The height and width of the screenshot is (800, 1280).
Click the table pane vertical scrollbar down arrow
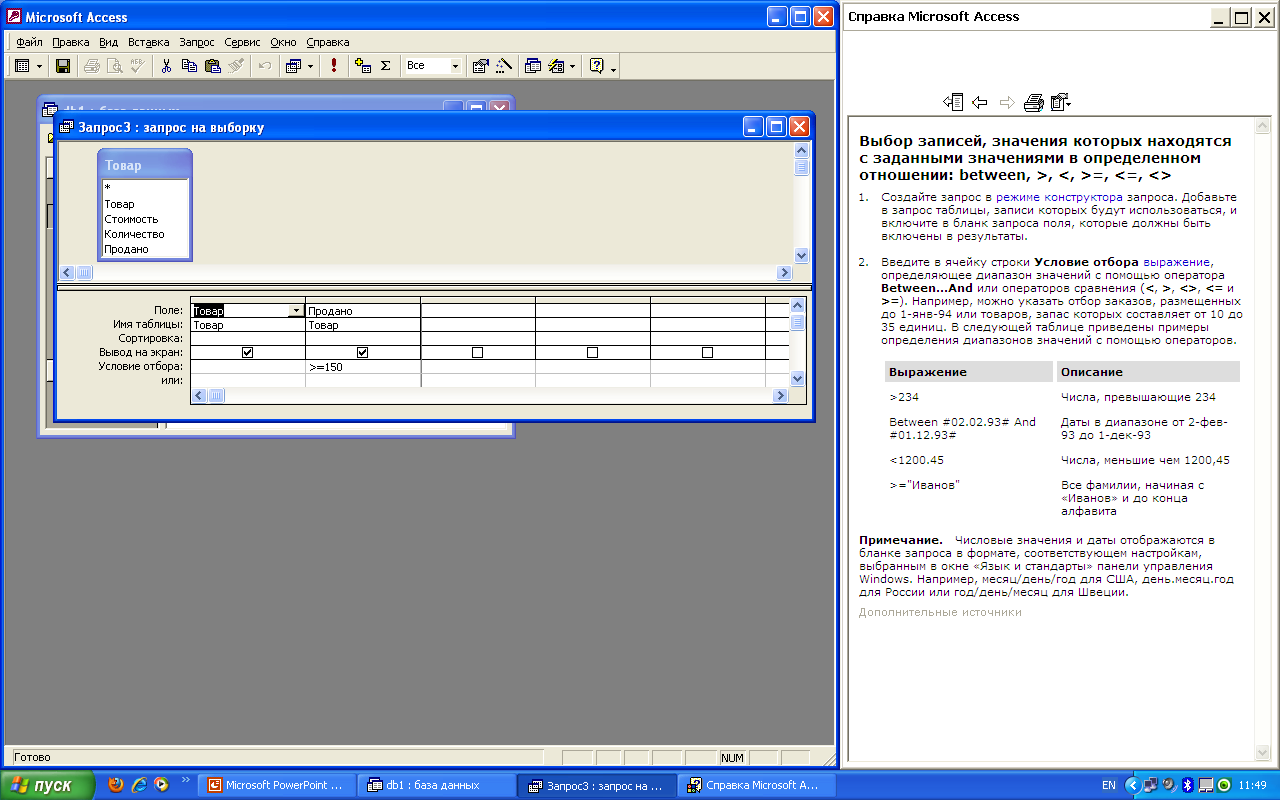(801, 256)
